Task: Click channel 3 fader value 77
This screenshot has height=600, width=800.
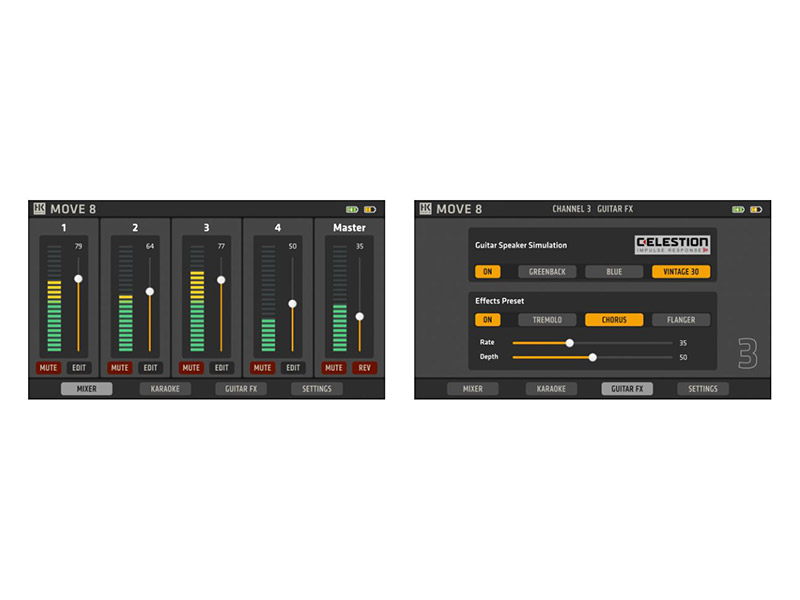Action: [221, 246]
